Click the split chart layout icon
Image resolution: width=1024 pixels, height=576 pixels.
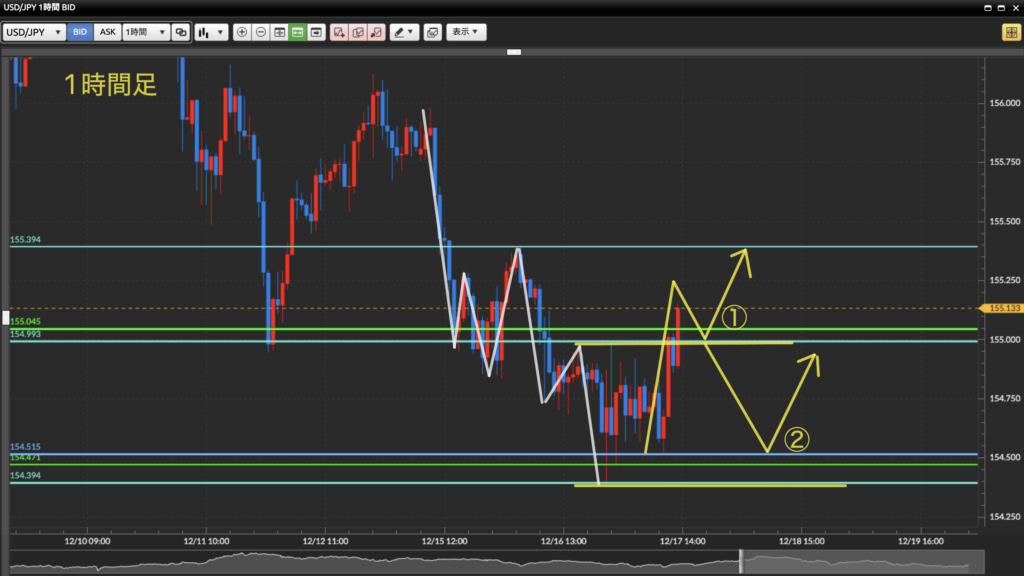[279, 32]
